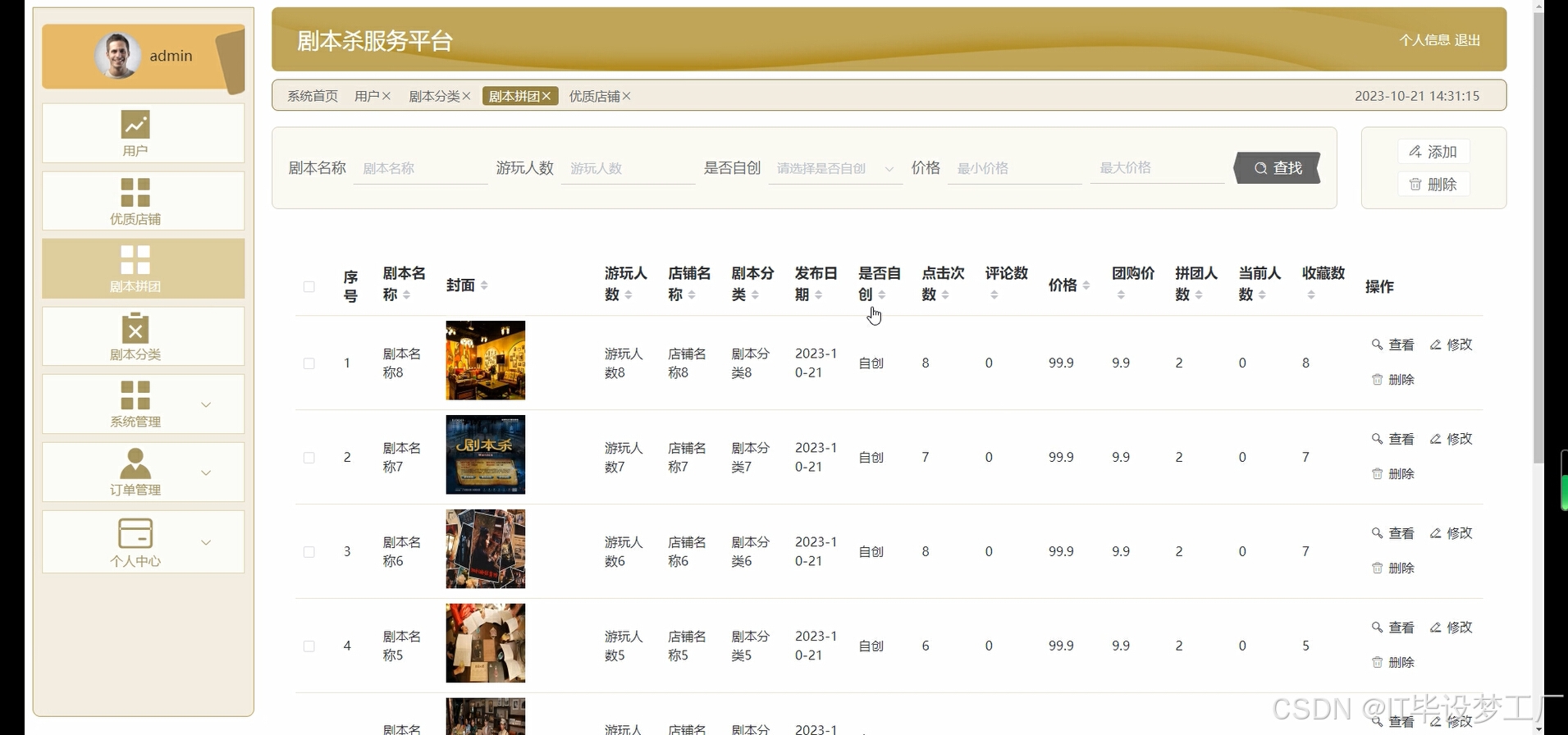Switch to the 剧本拼团 tab
This screenshot has width=1568, height=735.
[514, 96]
